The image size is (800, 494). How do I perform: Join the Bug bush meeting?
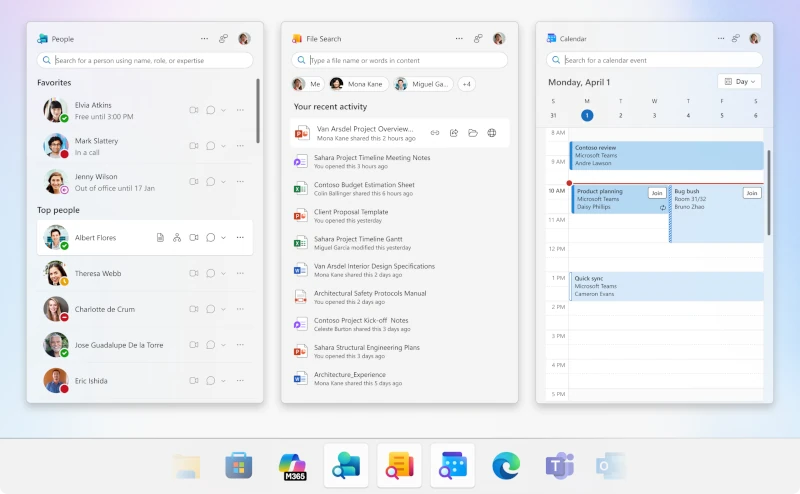pyautogui.click(x=751, y=193)
